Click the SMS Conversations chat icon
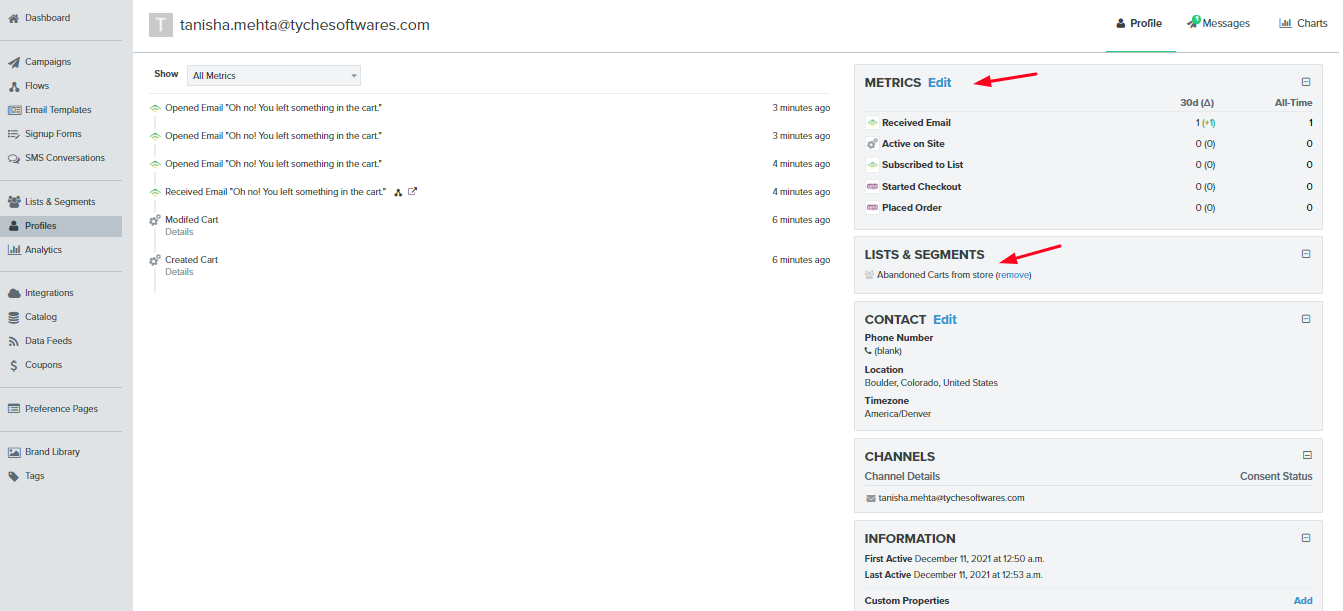This screenshot has height=611, width=1343. pos(14,158)
